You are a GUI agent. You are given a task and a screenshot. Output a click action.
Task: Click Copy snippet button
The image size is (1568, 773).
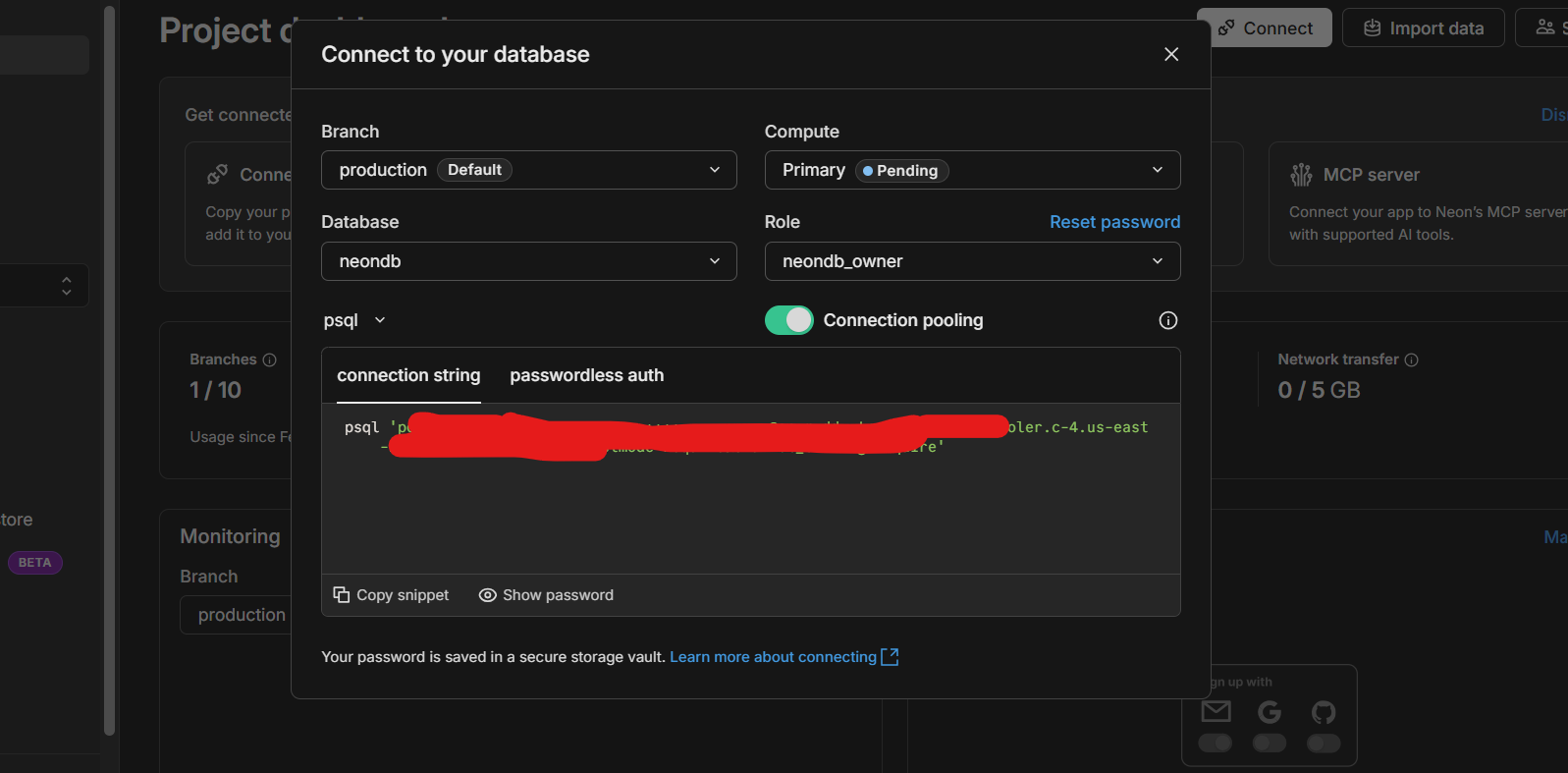tap(391, 595)
